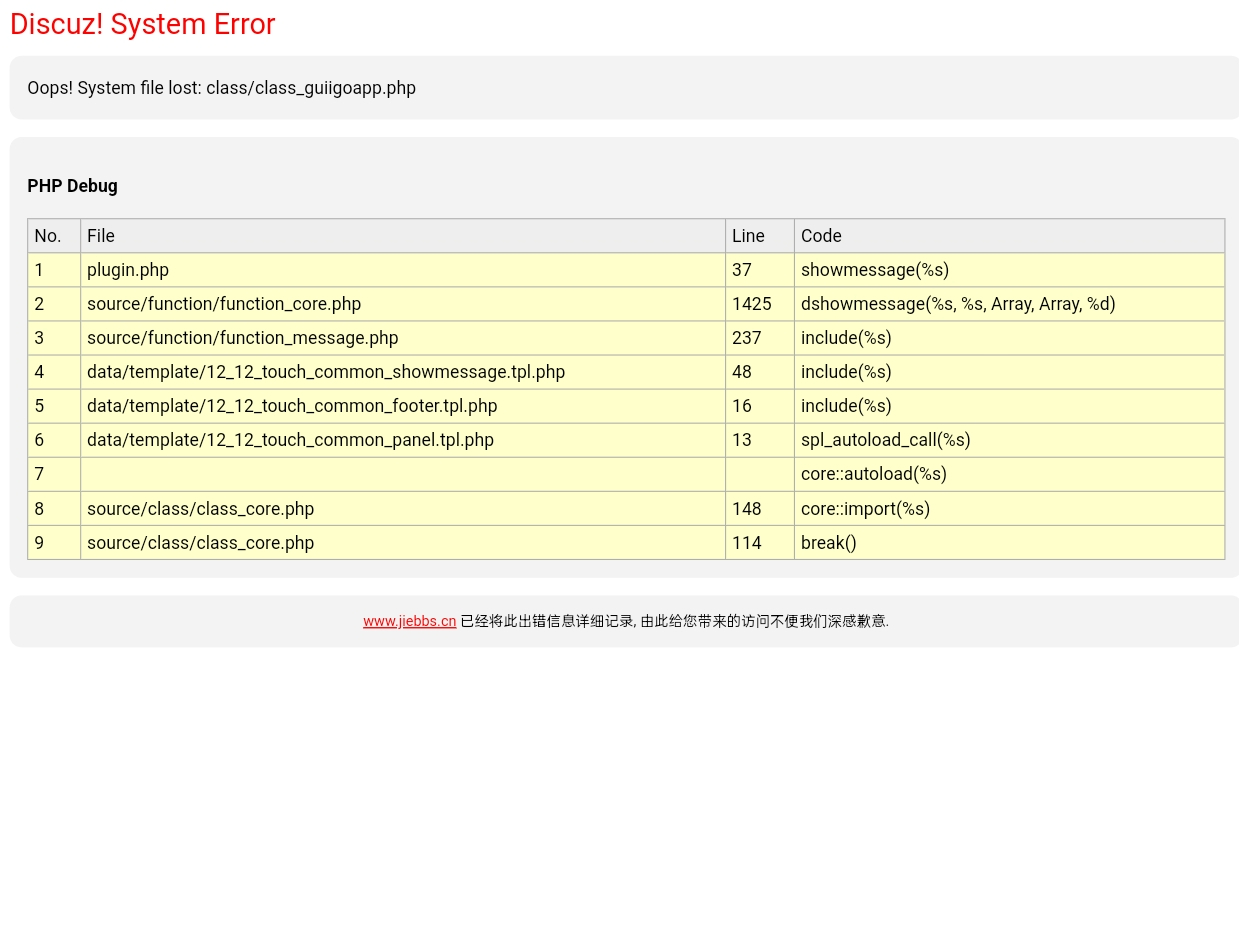Select the source/function/function_core.php cell
Image resolution: width=1239 pixels, height=929 pixels.
click(x=224, y=304)
